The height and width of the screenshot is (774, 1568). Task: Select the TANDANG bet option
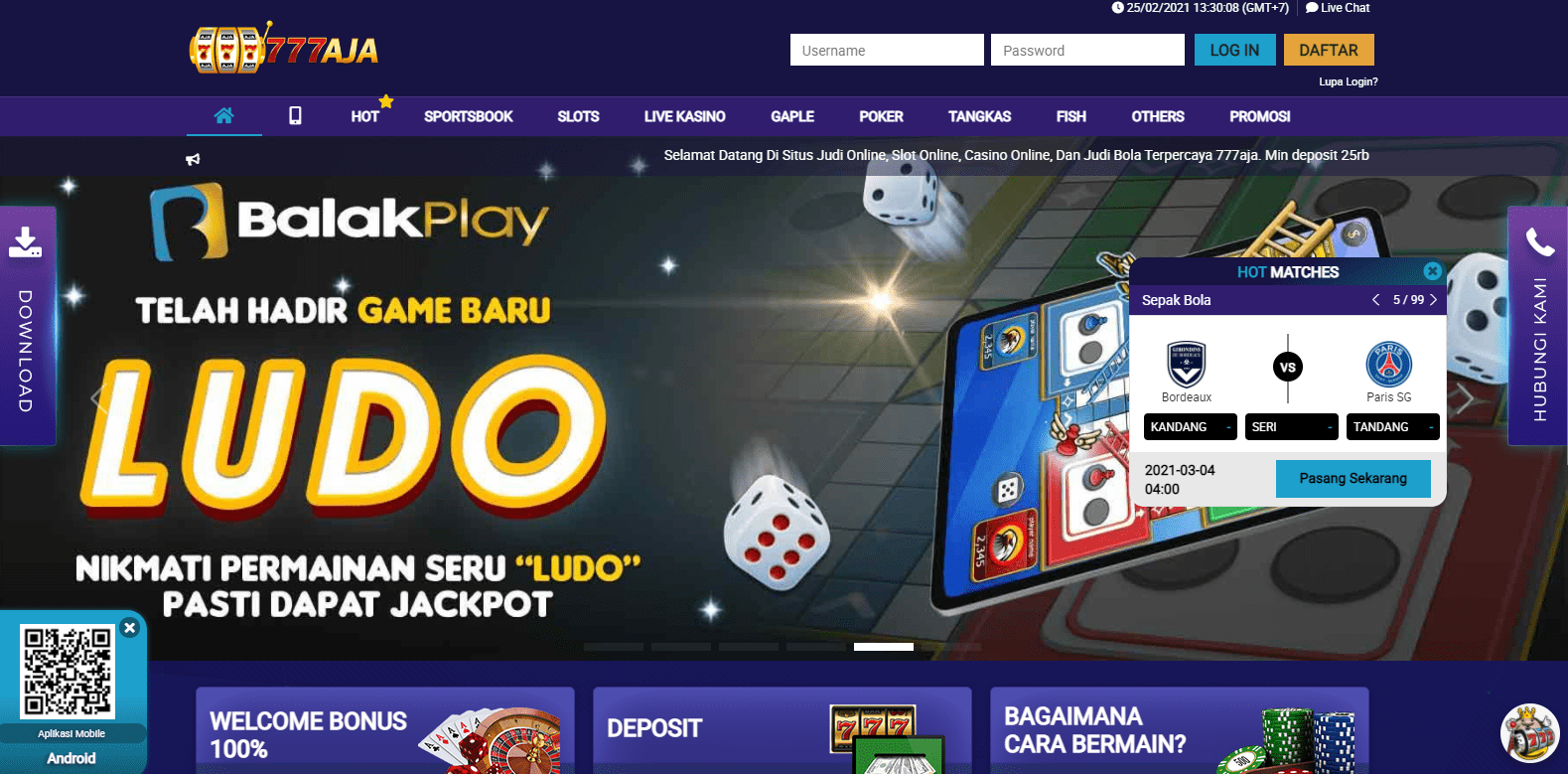coord(1393,426)
